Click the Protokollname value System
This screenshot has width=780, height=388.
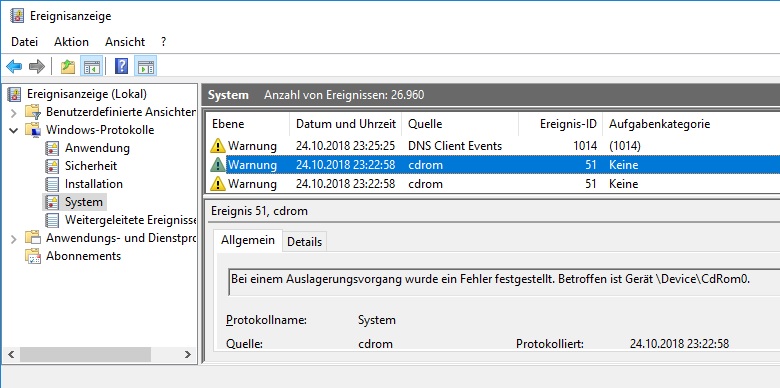(x=377, y=320)
